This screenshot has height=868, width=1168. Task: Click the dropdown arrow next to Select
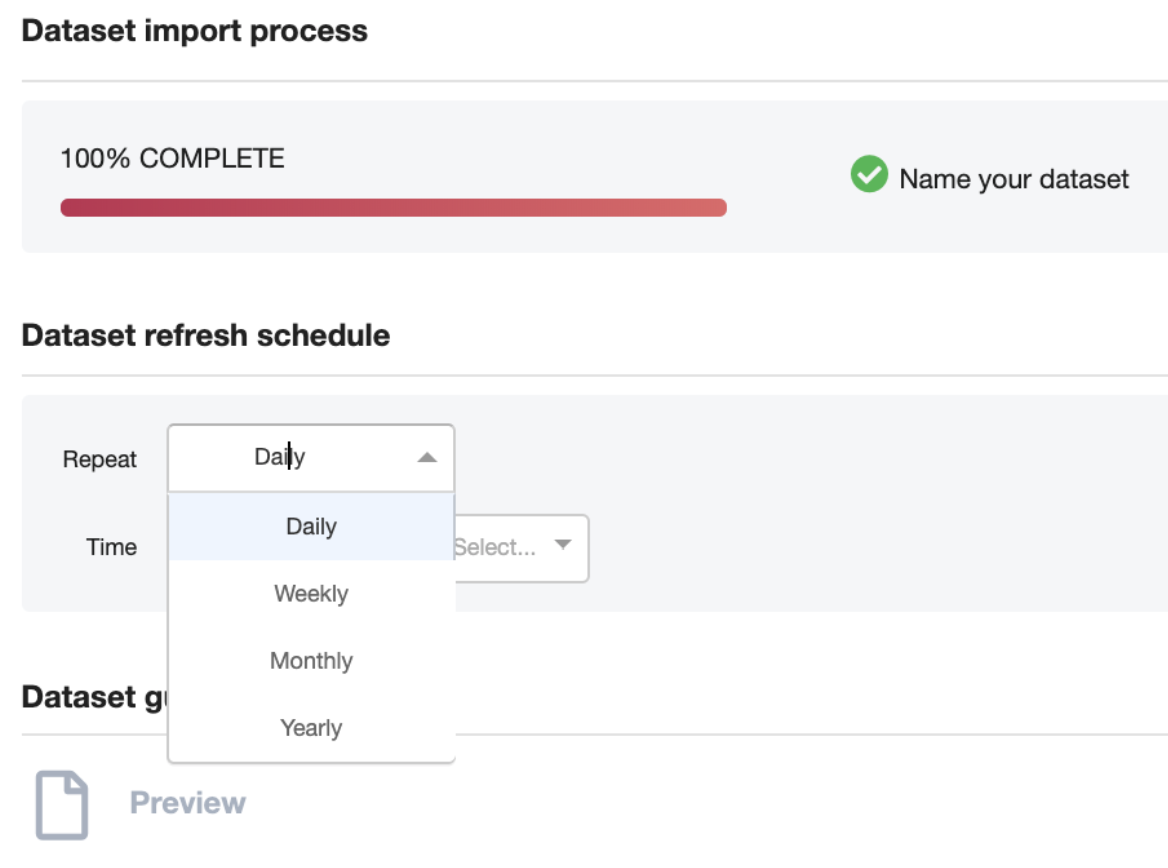tap(563, 548)
